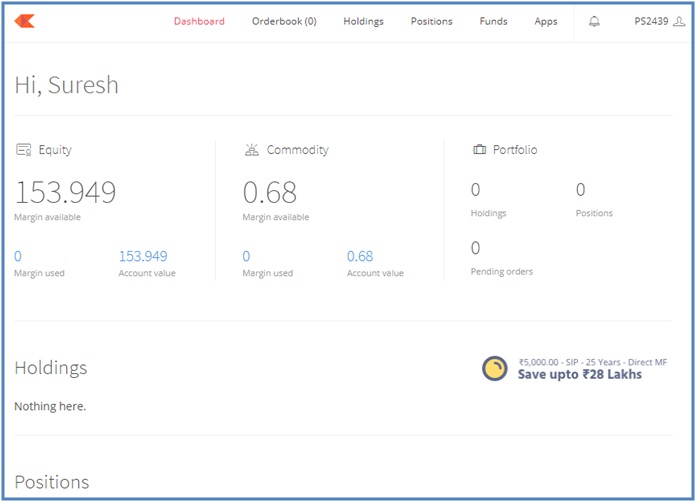Open the Dashboard tab

199,21
